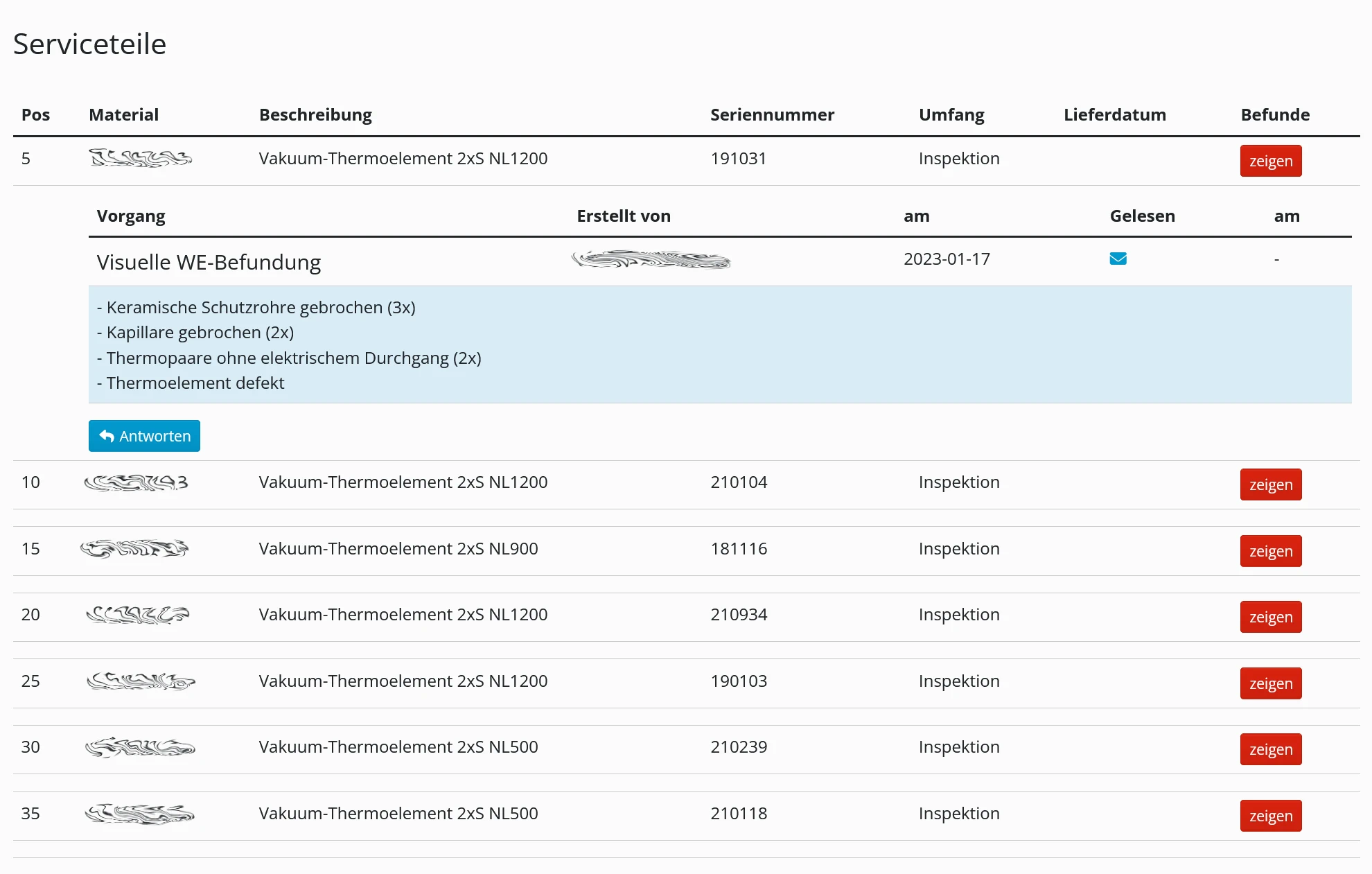Click the Vorgang sub-table header
Screen dimensions: 1372x874
131,216
